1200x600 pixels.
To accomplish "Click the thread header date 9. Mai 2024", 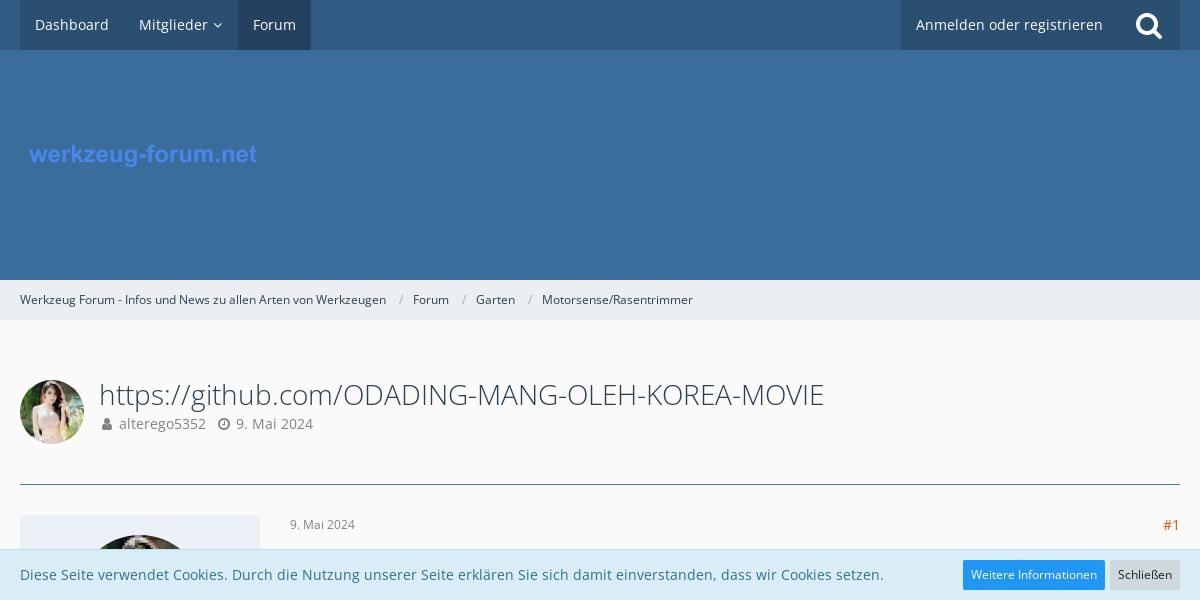I will (274, 424).
